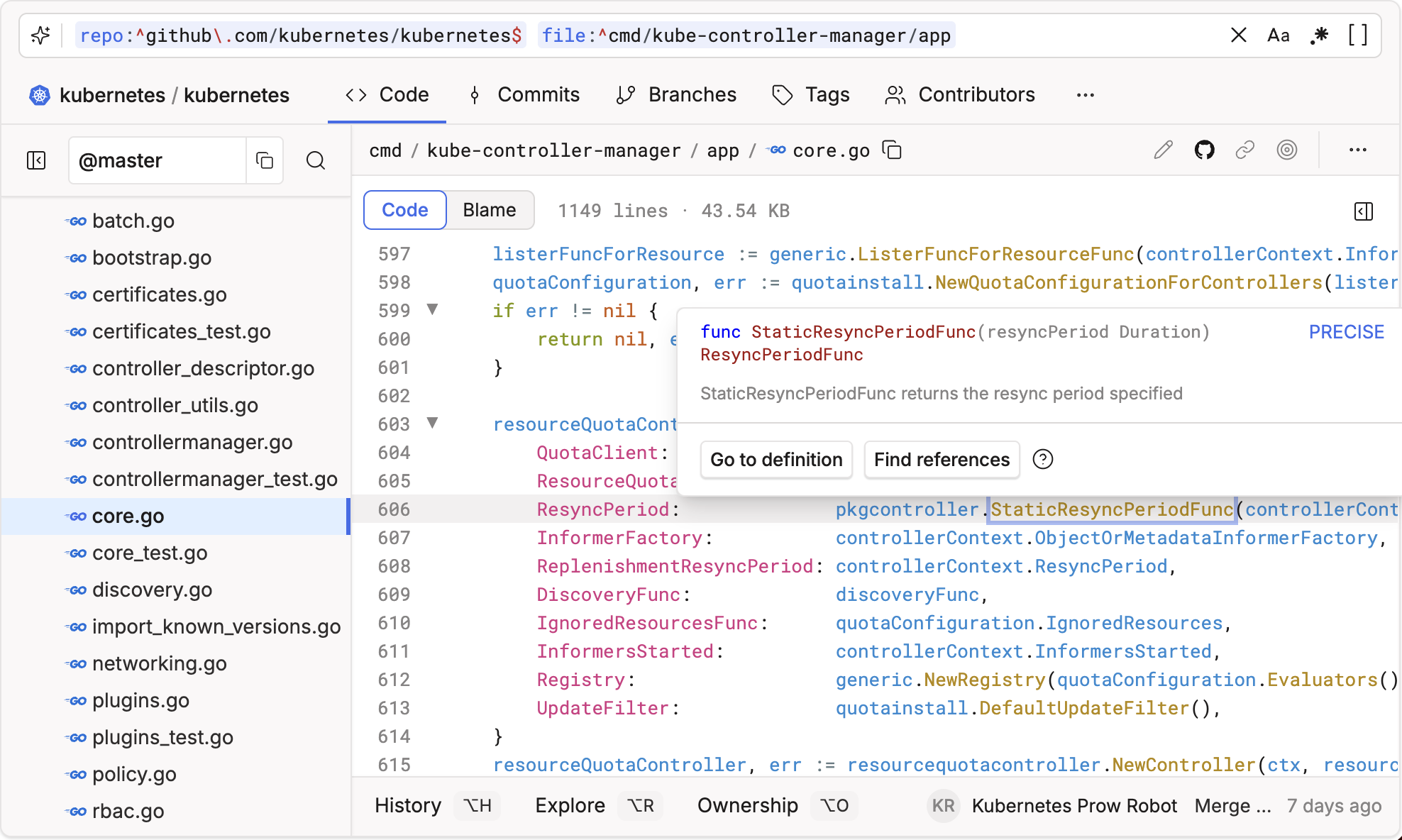Open the right side panel icon
Viewport: 1402px width, 840px height.
click(x=1363, y=211)
